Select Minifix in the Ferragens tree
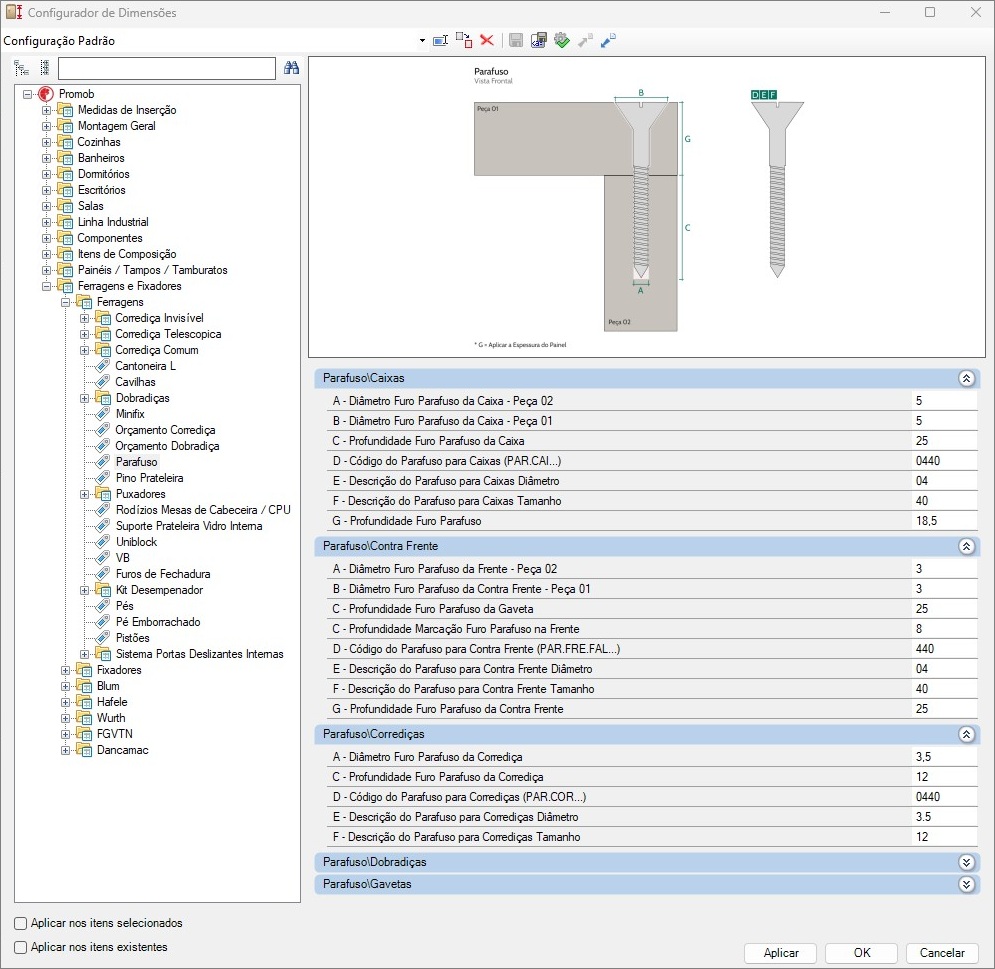This screenshot has width=995, height=969. point(130,414)
